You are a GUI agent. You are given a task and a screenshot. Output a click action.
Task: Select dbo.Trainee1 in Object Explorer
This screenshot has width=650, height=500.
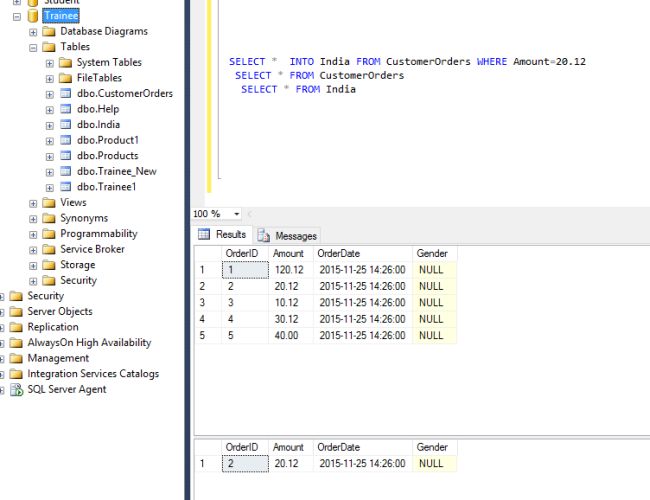[106, 187]
